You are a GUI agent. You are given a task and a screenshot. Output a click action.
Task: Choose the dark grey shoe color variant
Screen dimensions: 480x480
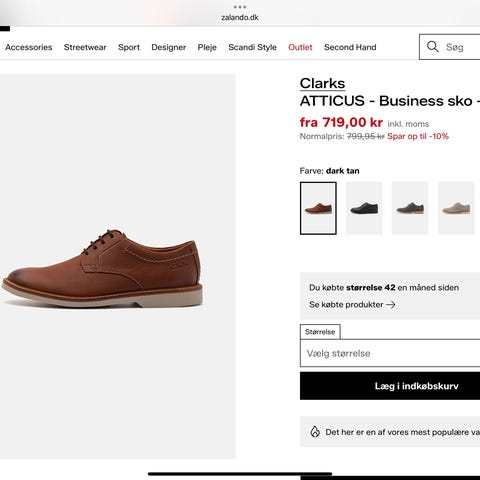[410, 208]
